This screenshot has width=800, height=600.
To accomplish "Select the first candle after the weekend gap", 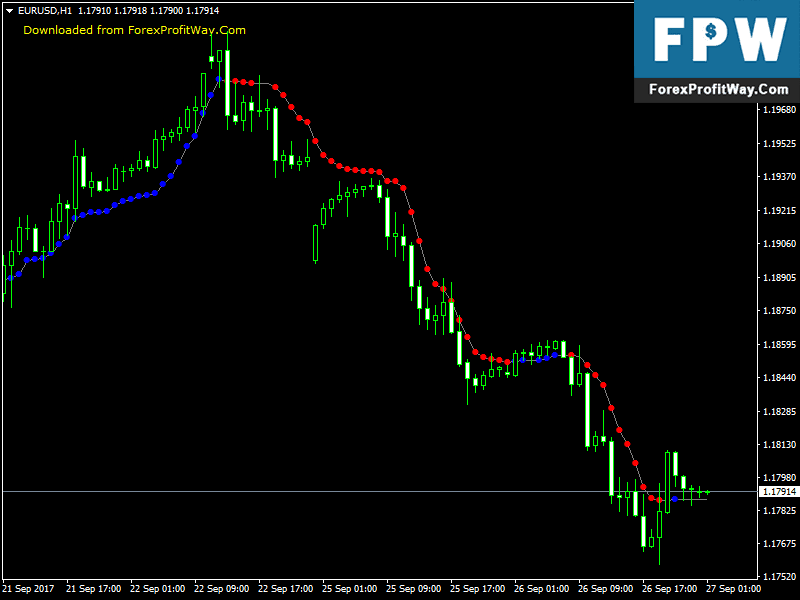I will pyautogui.click(x=315, y=243).
